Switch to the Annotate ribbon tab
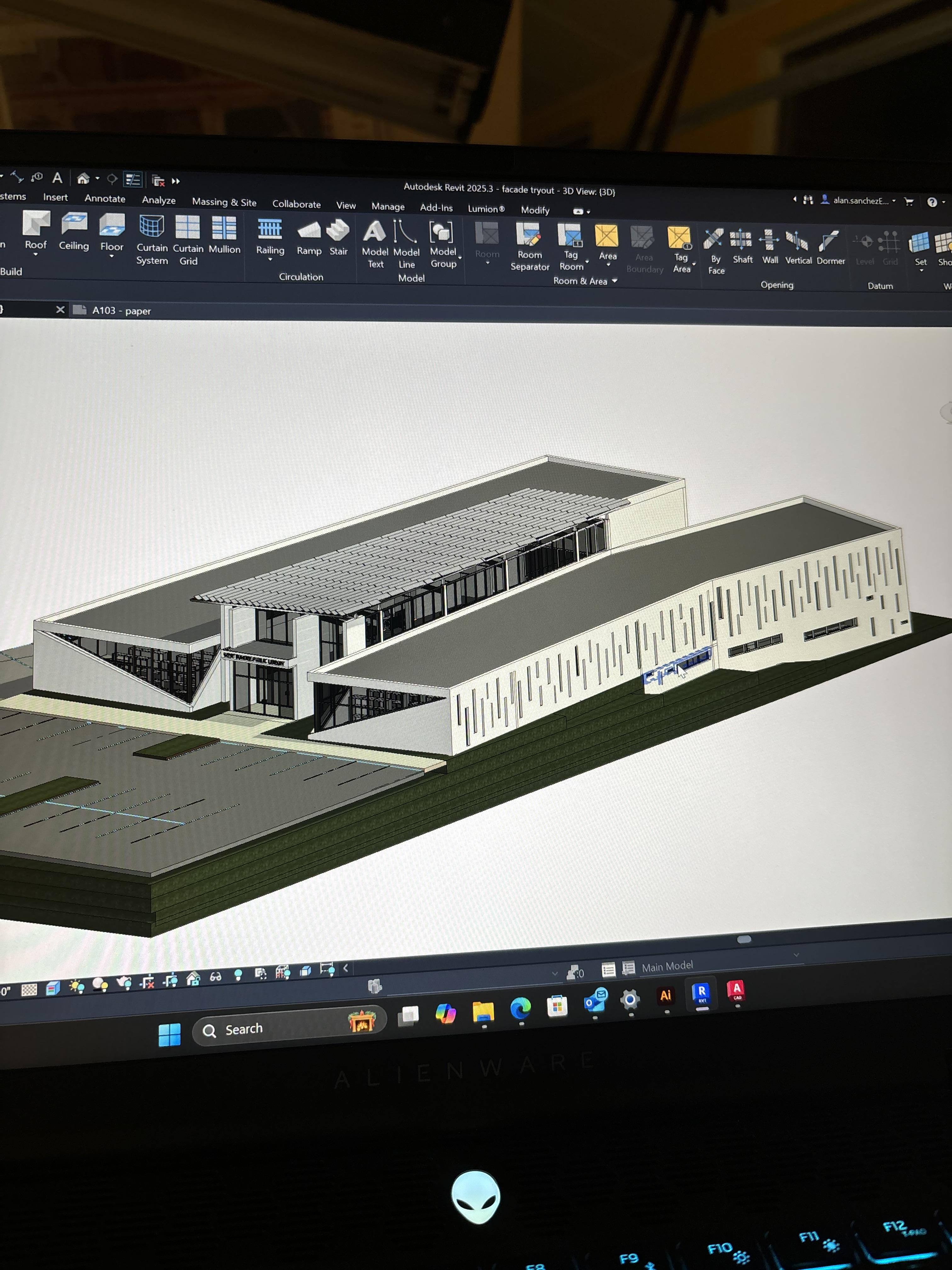Viewport: 952px width, 1270px height. tap(105, 199)
